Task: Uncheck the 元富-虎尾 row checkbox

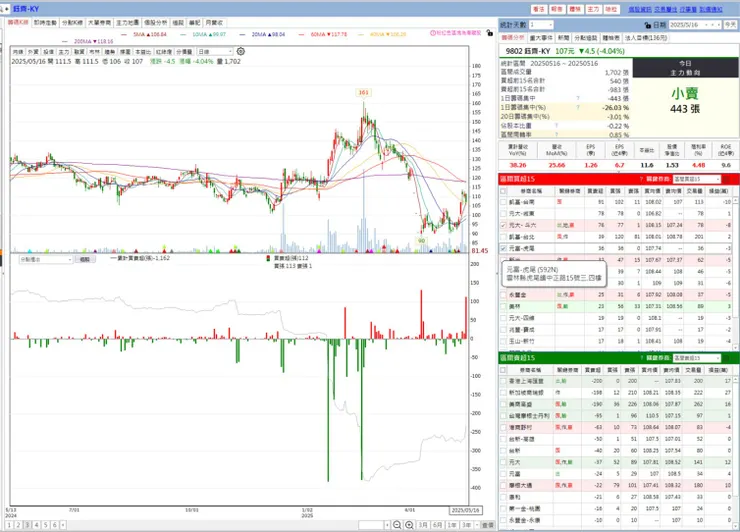Action: (x=503, y=248)
